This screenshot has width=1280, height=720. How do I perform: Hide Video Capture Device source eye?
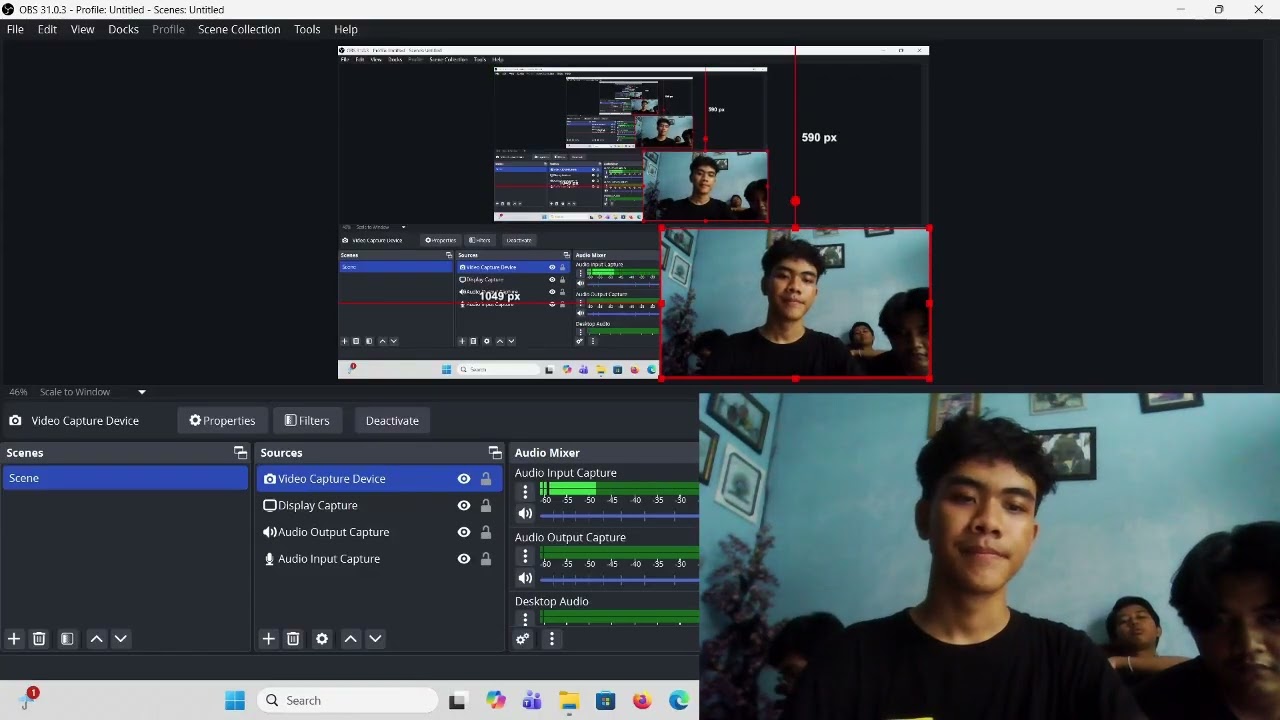pyautogui.click(x=464, y=479)
